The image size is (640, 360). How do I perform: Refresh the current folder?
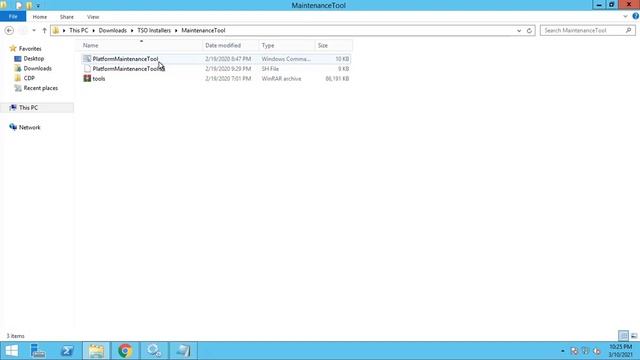tap(529, 31)
